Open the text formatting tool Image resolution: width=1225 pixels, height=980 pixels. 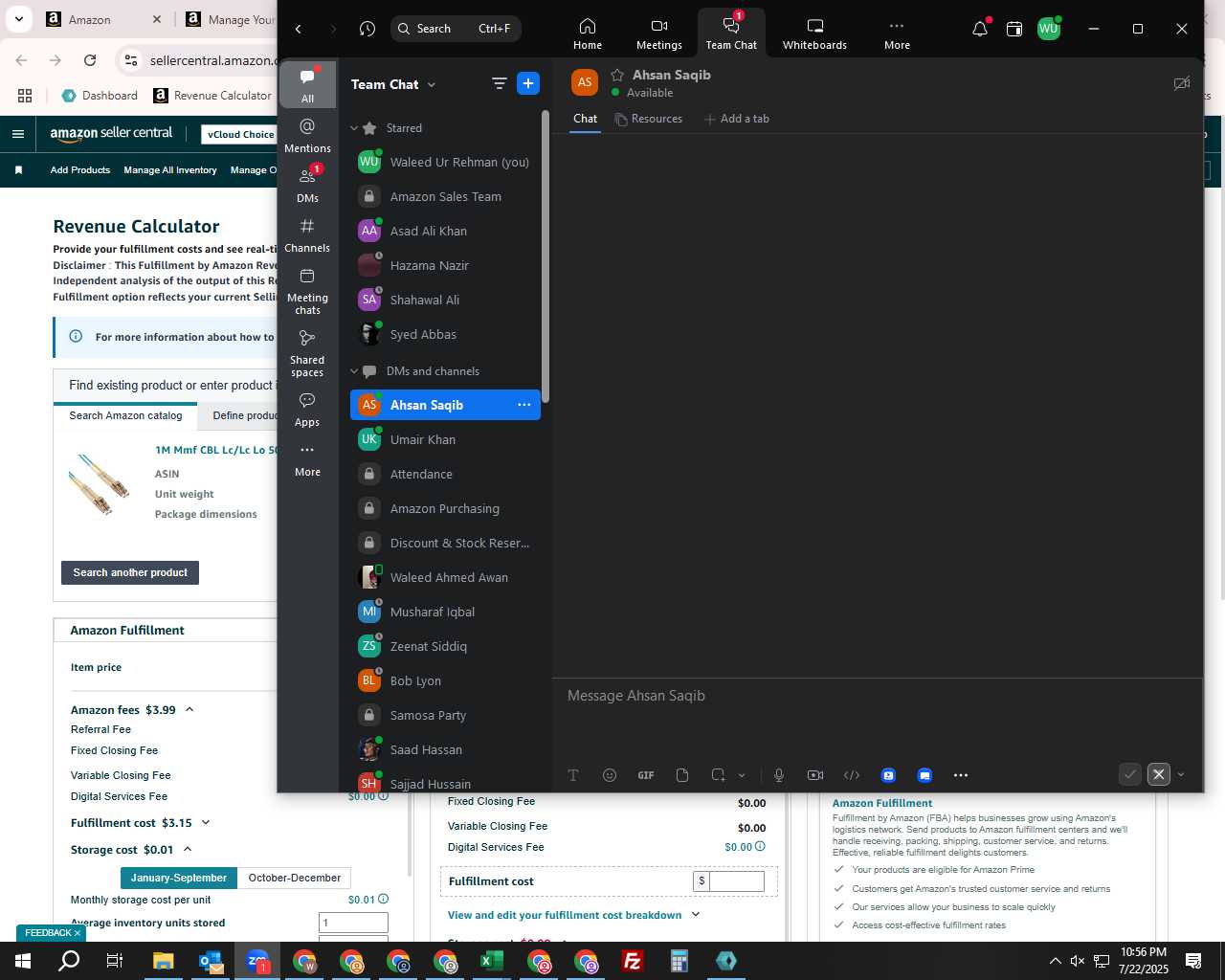[x=573, y=775]
